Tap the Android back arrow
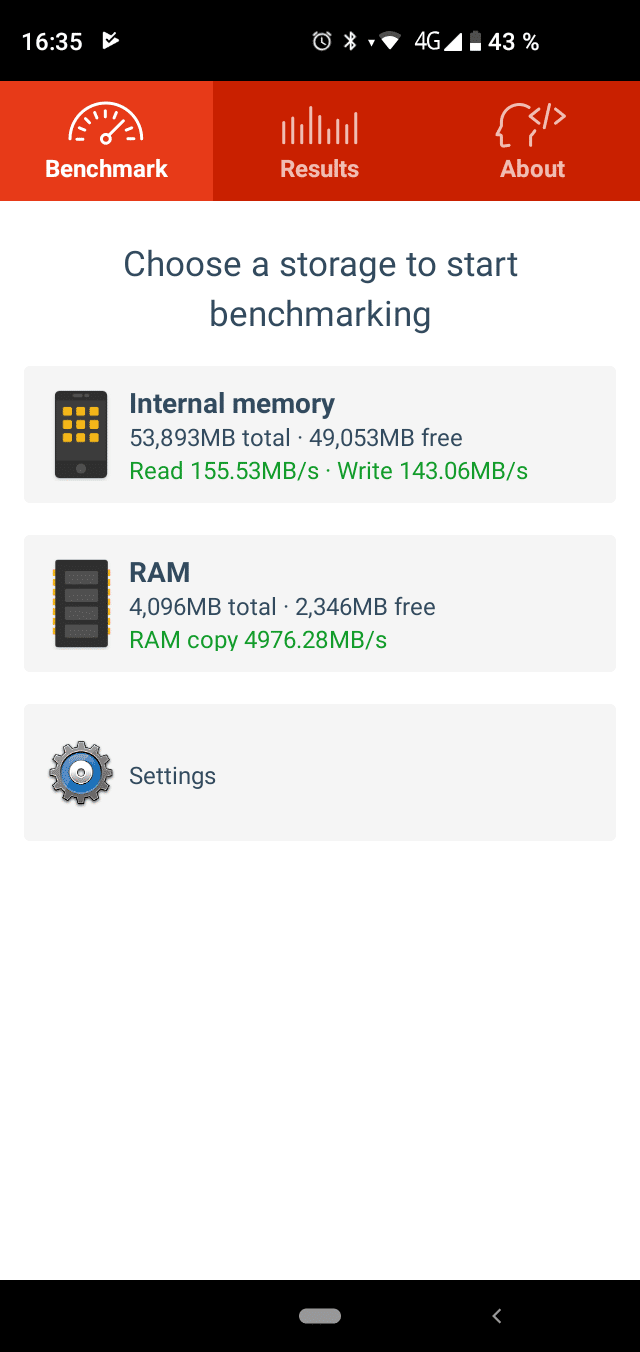 [497, 1316]
